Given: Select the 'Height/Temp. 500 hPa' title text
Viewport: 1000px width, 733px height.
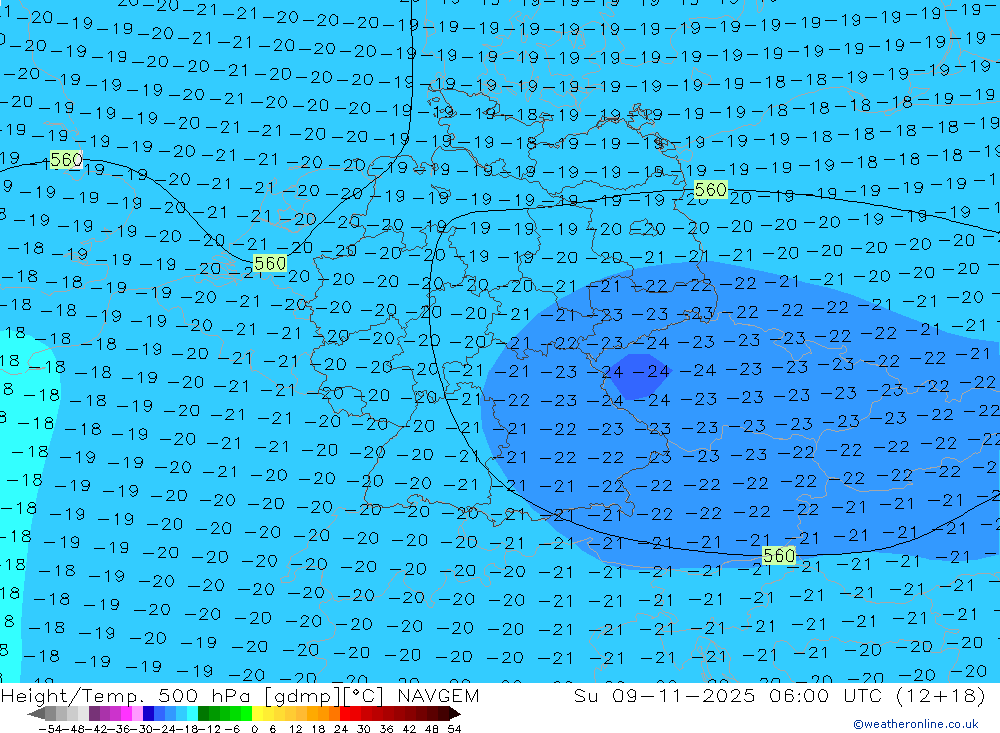Looking at the screenshot, I should [126, 695].
